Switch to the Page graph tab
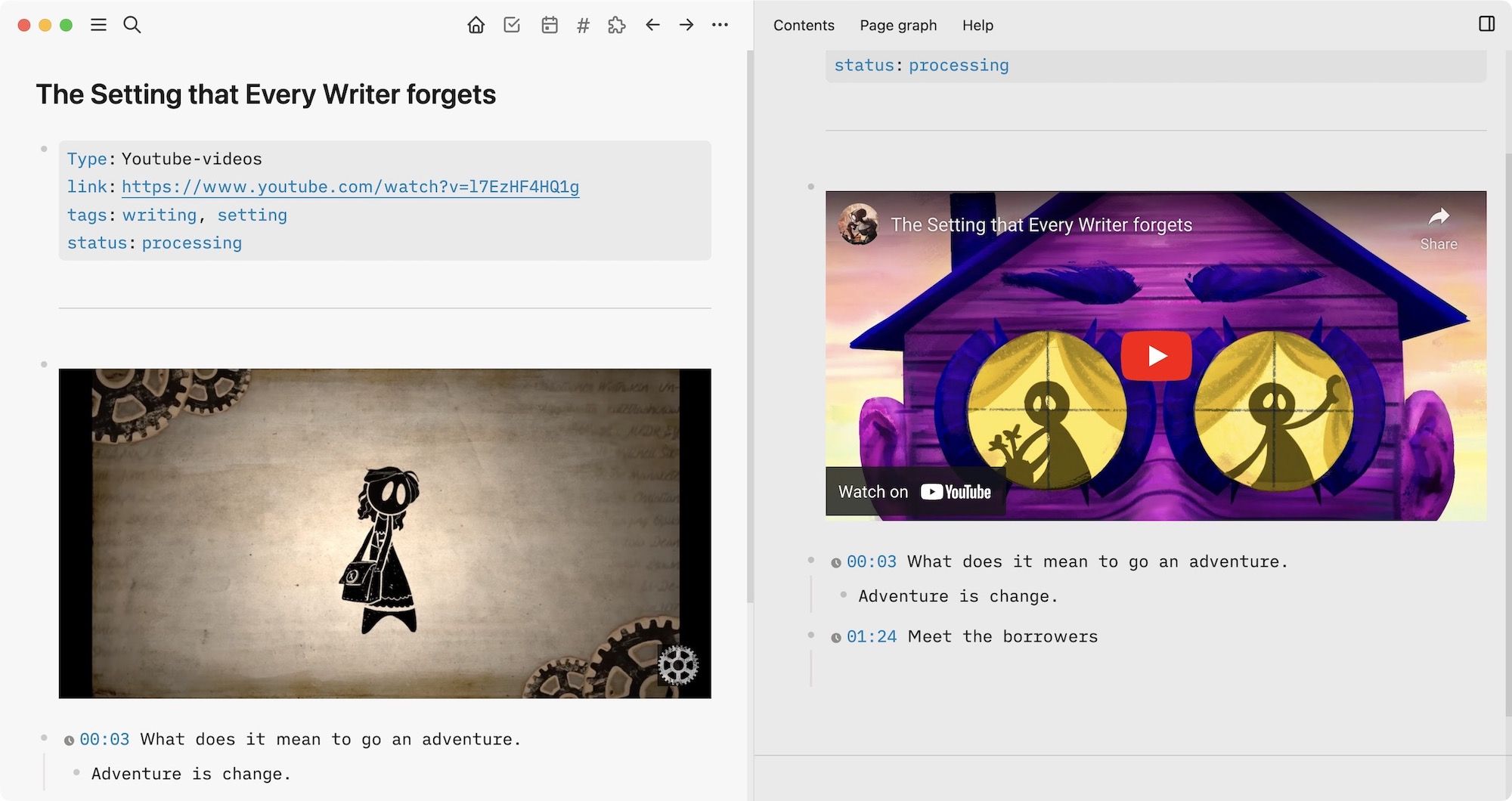This screenshot has width=1512, height=801. coord(897,25)
